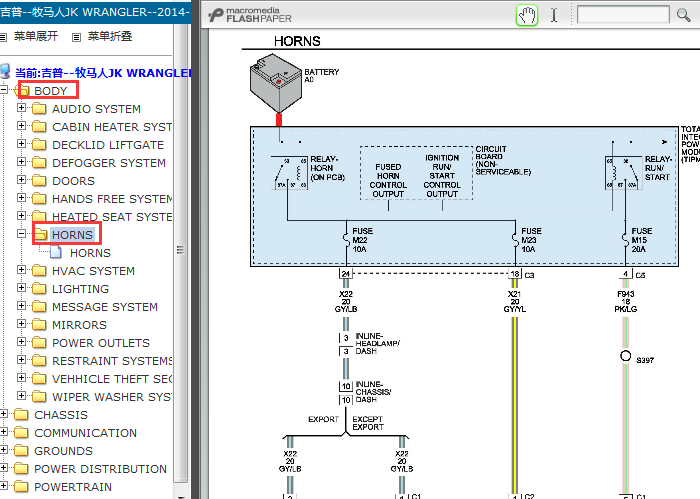Viewport: 700px width, 499px height.
Task: Click the Macromedia FlashPaper logo
Action: [250, 15]
